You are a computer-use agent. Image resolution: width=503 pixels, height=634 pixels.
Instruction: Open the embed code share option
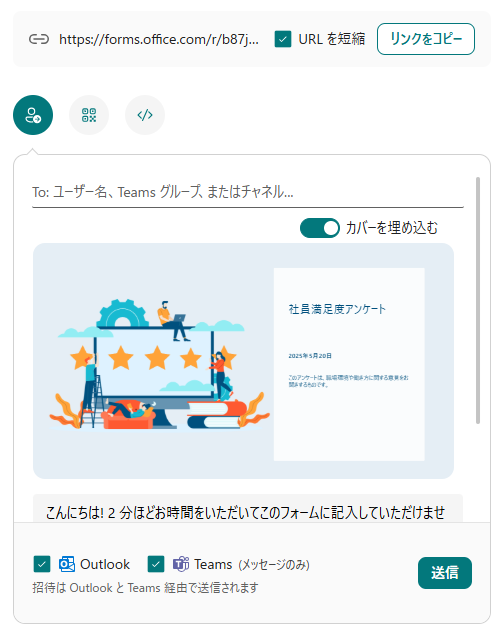pos(145,115)
